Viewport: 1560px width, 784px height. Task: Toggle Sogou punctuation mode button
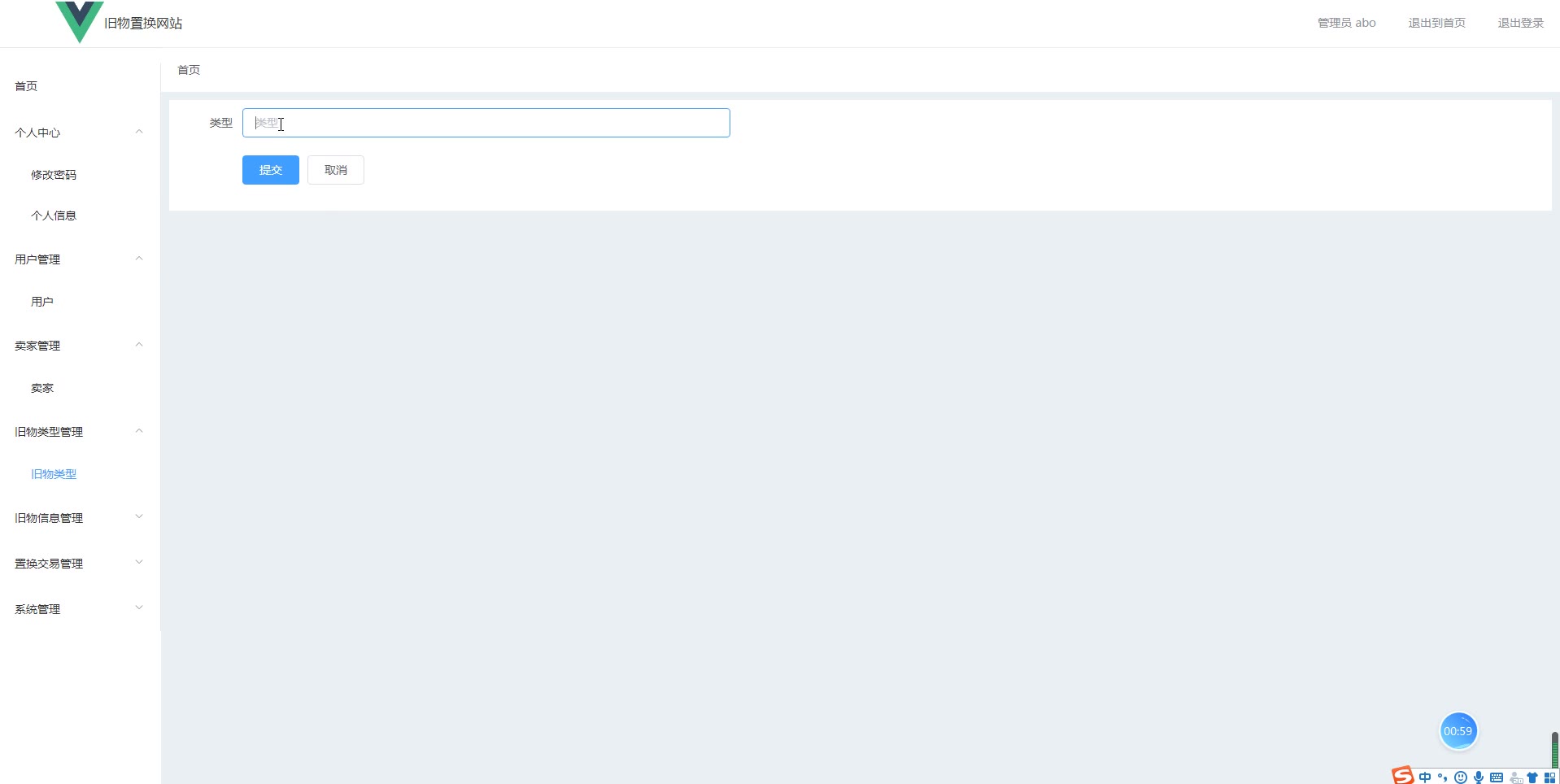click(x=1443, y=777)
